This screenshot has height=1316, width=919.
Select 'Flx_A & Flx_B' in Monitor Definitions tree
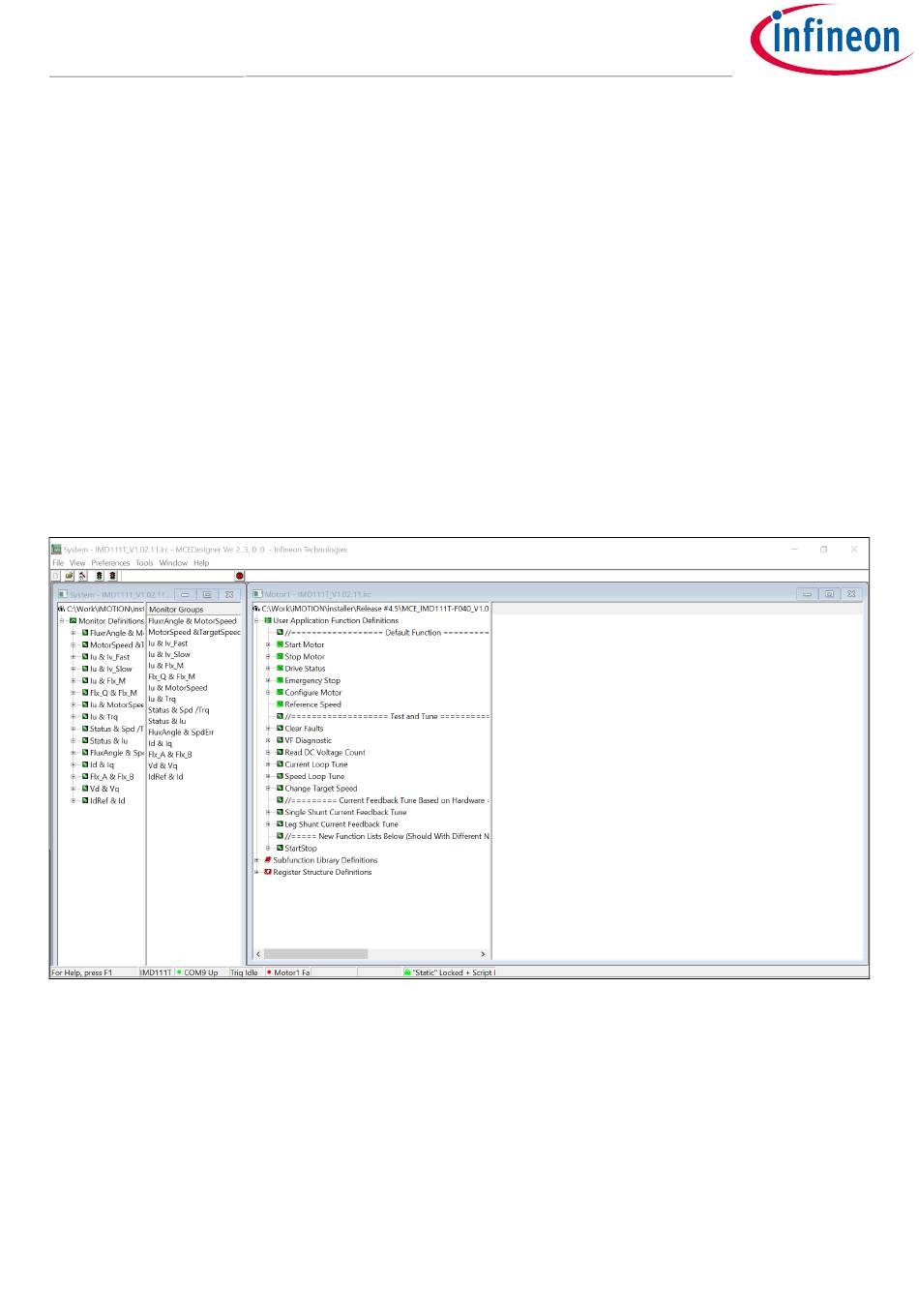[x=112, y=777]
